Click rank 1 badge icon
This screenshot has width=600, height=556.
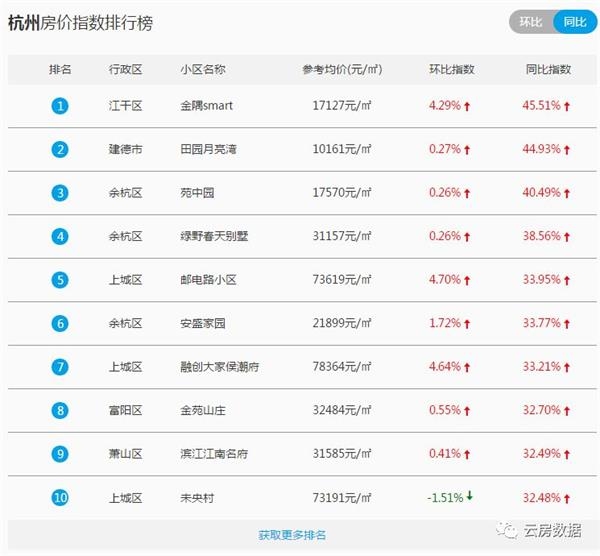(60, 106)
